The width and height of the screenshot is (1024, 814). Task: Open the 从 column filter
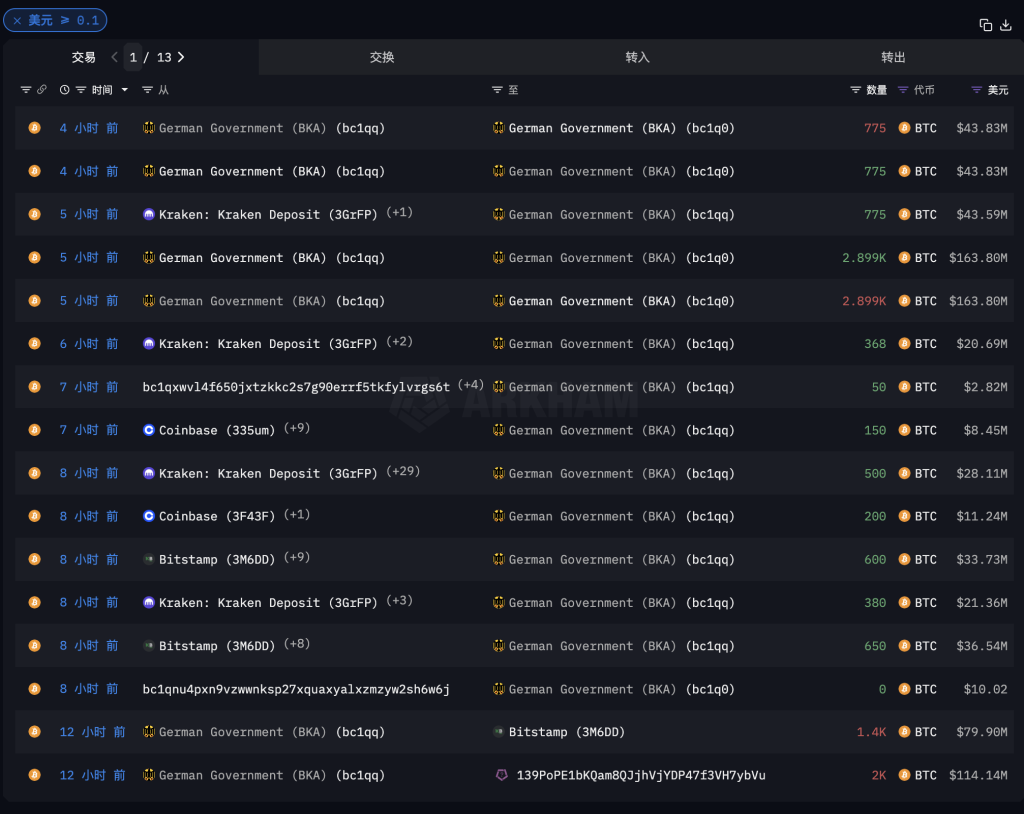click(x=148, y=90)
